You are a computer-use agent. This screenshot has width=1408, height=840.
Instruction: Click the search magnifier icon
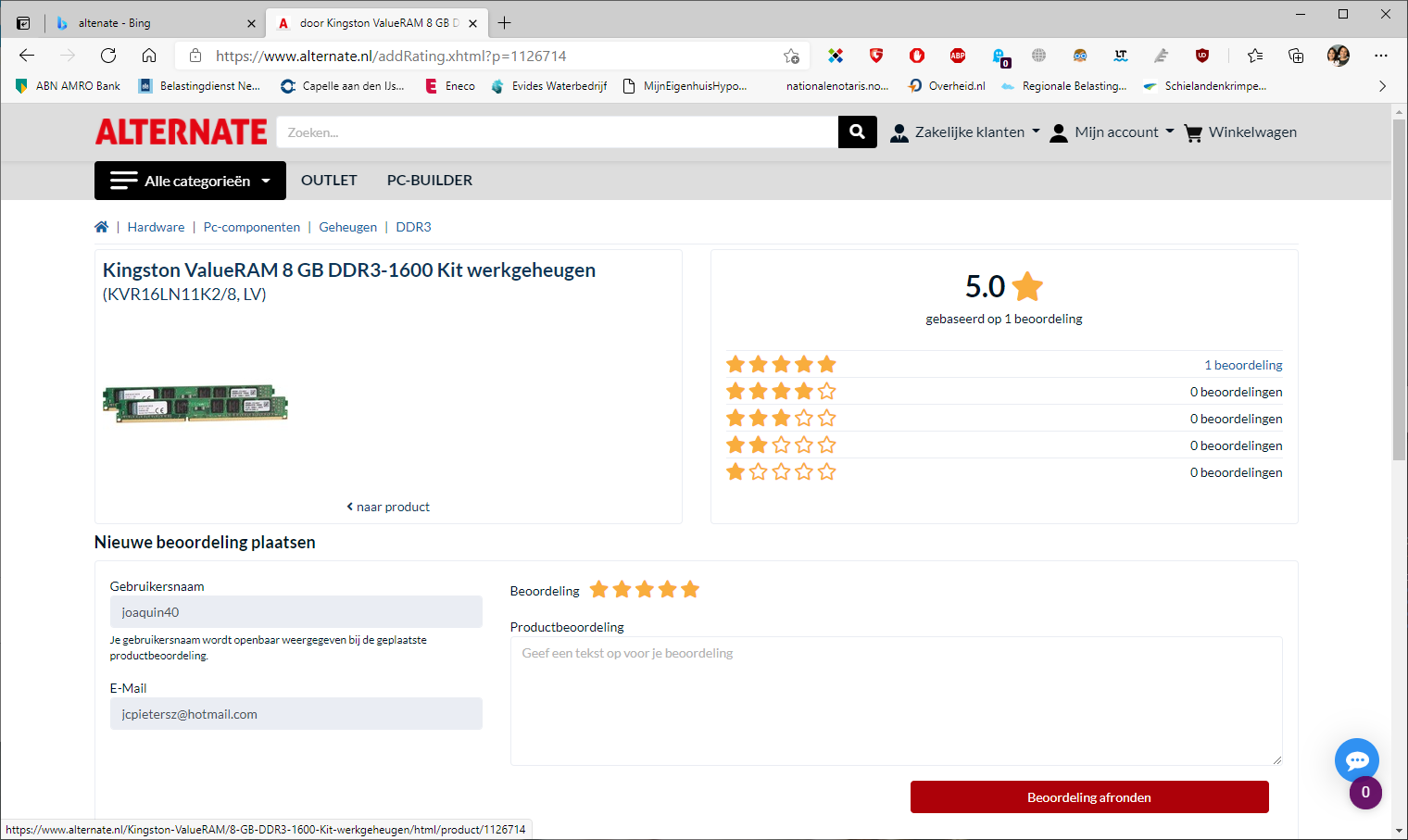[x=856, y=132]
